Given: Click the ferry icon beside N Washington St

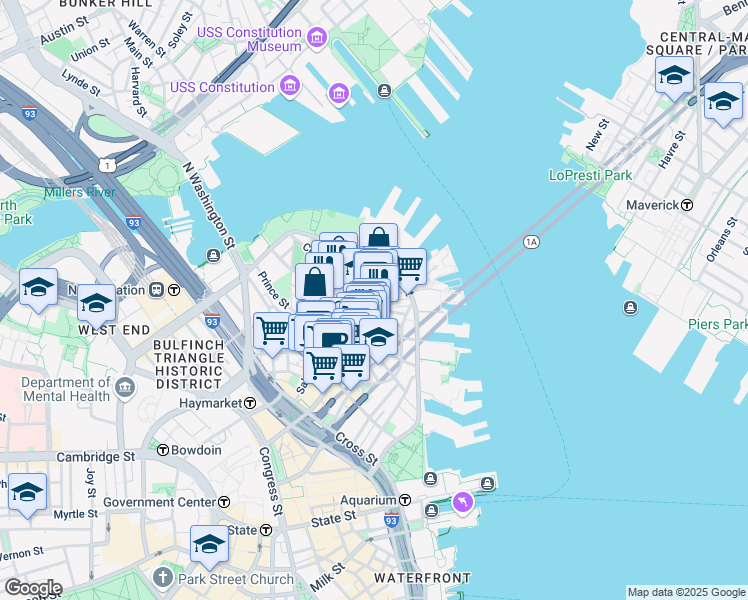Looking at the screenshot, I should click(213, 256).
